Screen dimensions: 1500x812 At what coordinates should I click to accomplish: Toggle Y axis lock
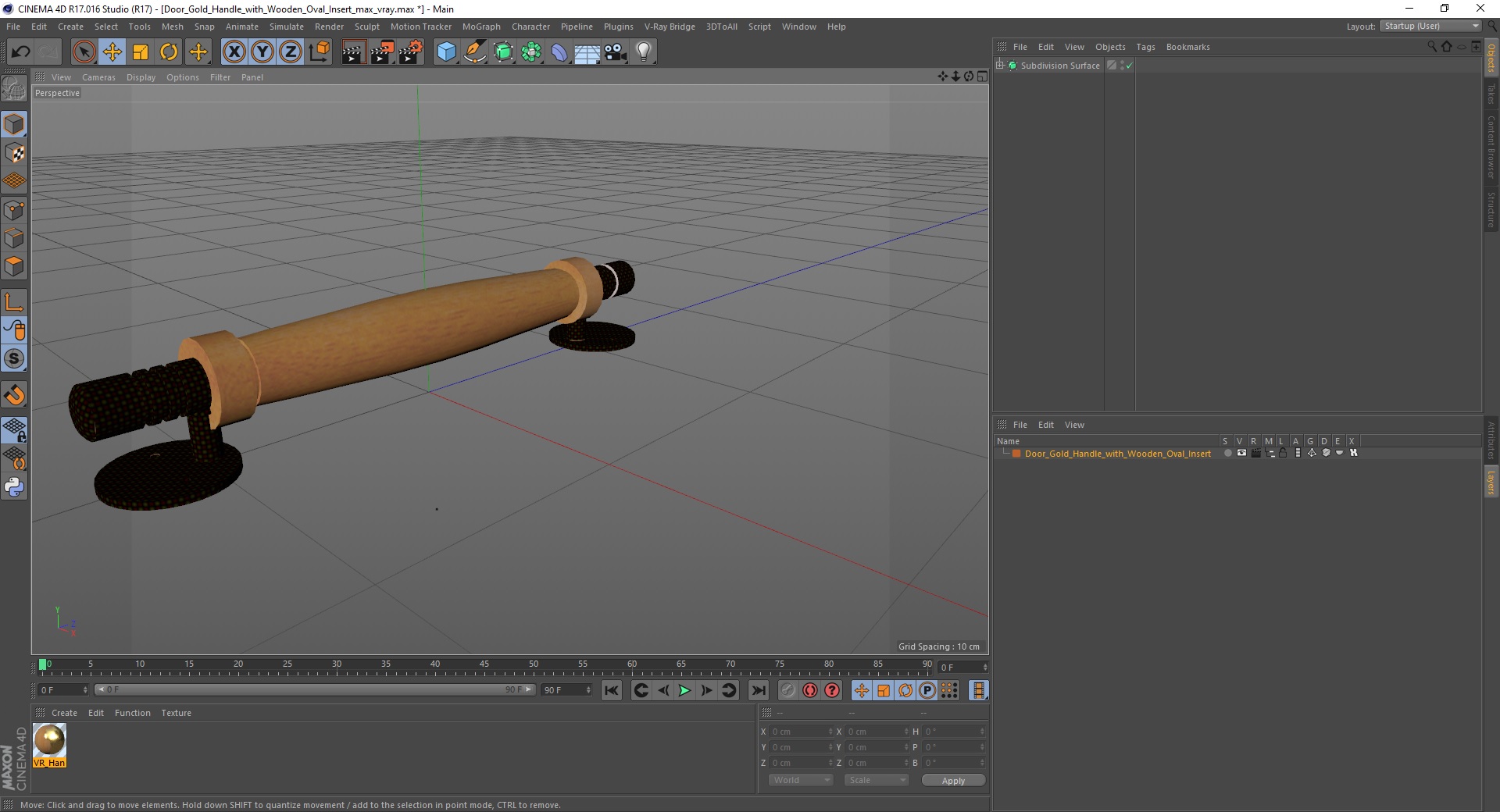tap(262, 52)
